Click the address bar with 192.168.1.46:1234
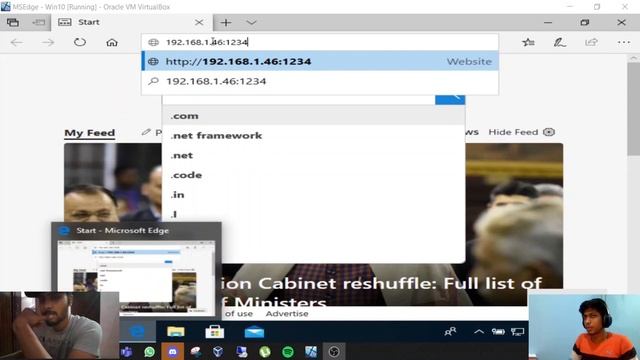This screenshot has width=640, height=360. 320,42
